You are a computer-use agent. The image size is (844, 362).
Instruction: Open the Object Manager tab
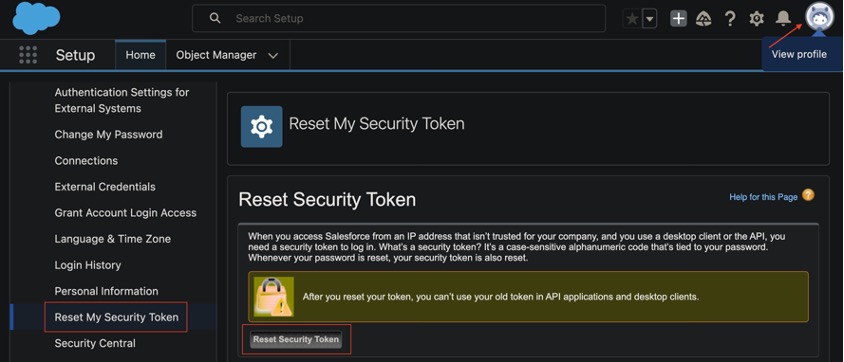[x=216, y=55]
